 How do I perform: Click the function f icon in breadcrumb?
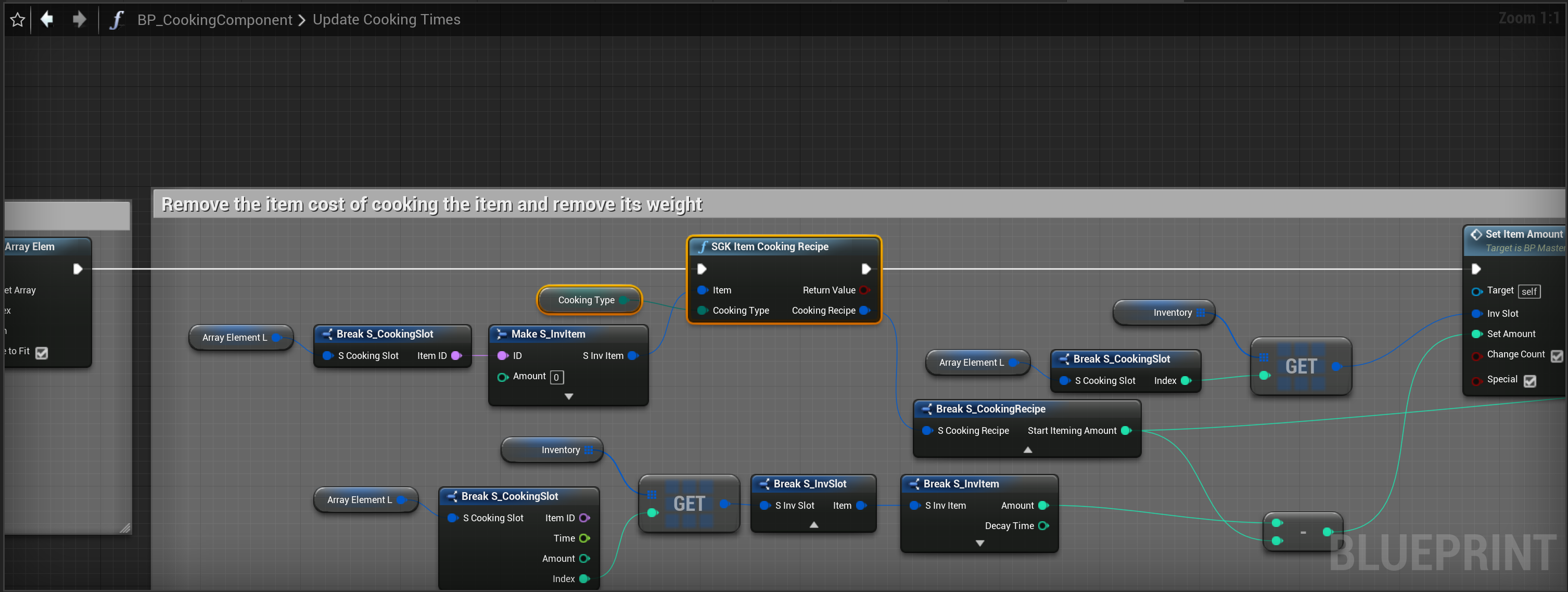116,20
